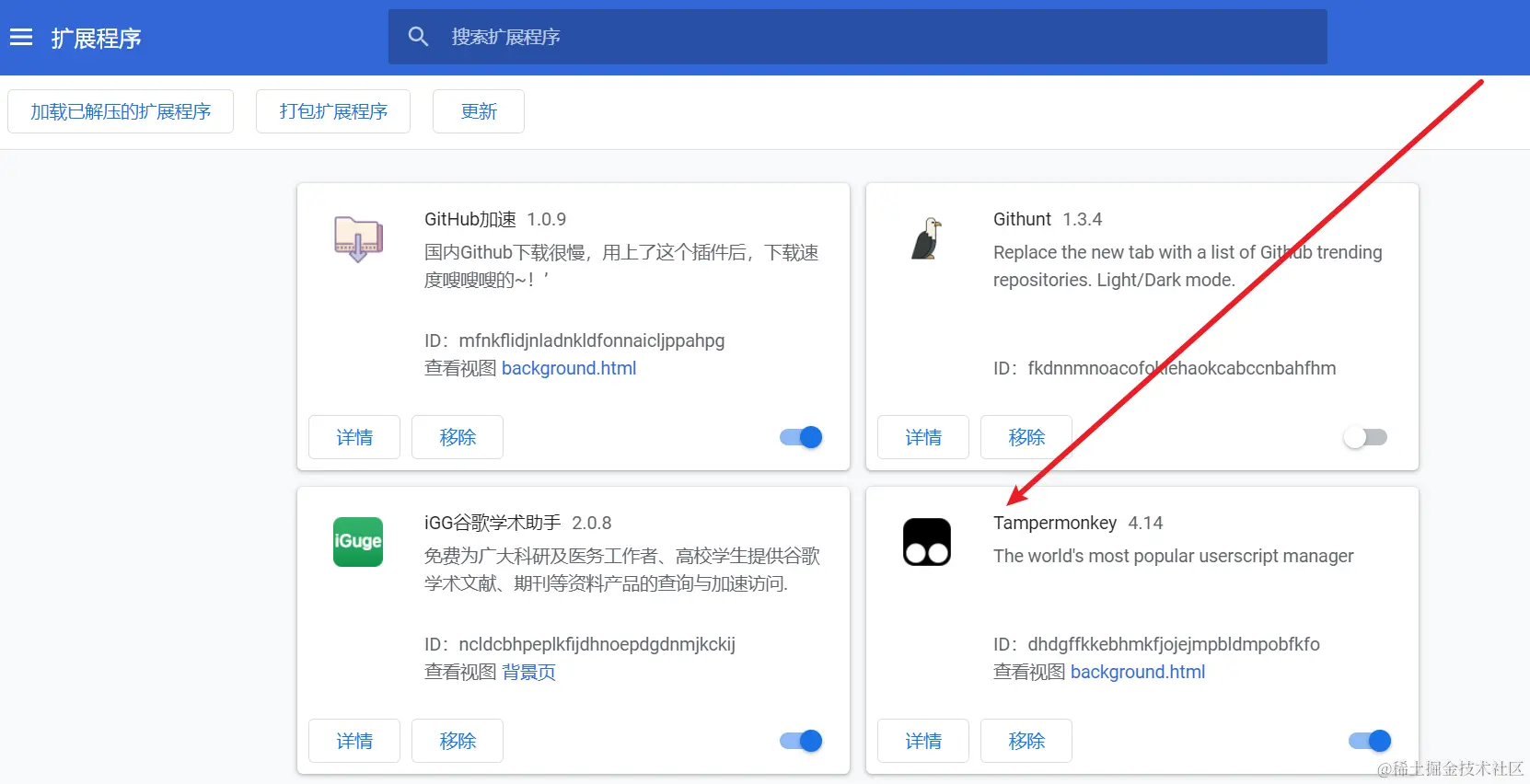
Task: Disable the GitHub加速 extension toggle
Action: point(801,437)
